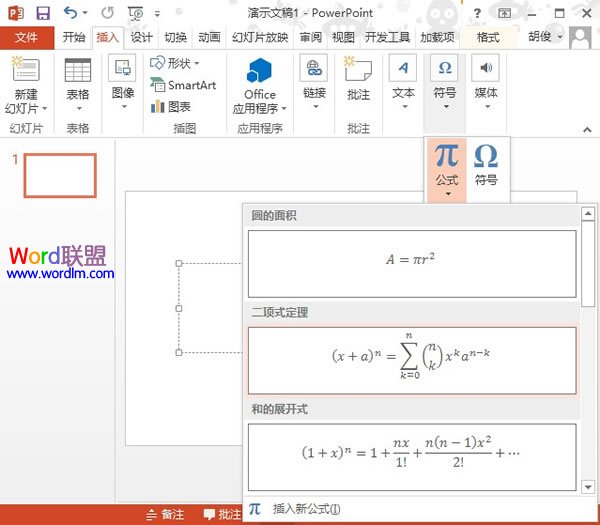Screen dimensions: 600x525
Task: Open Ribbon Display Options icon
Action: 504,13
